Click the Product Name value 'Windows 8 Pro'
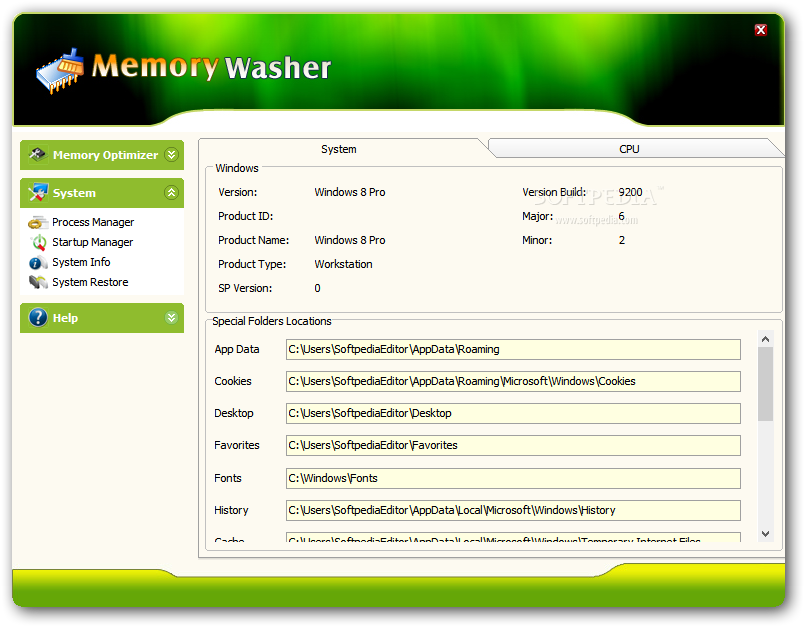Viewport: 805px width, 627px height. pyautogui.click(x=350, y=240)
